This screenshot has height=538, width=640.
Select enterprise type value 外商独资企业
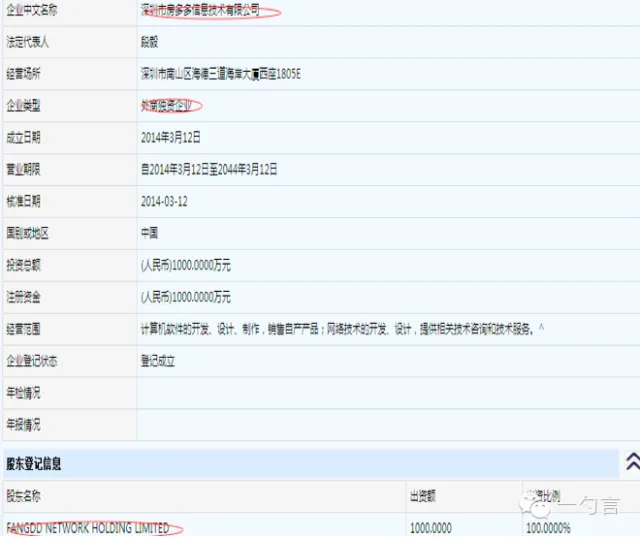pos(167,106)
